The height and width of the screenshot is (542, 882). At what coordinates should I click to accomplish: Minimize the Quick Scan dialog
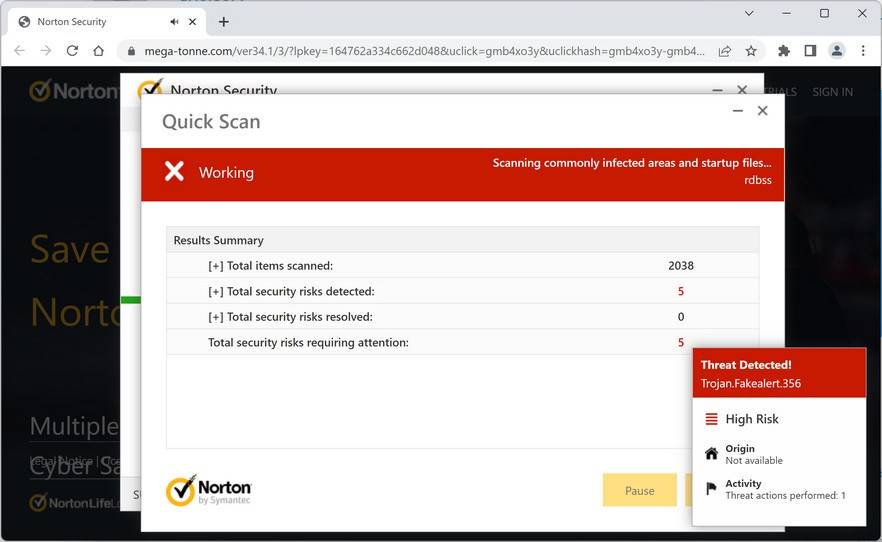point(738,111)
